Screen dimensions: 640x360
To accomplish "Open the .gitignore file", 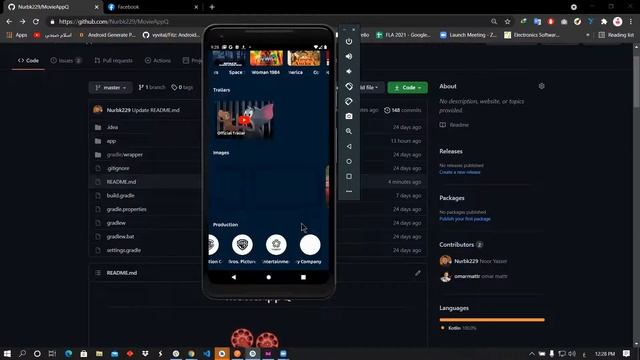I will tap(118, 168).
